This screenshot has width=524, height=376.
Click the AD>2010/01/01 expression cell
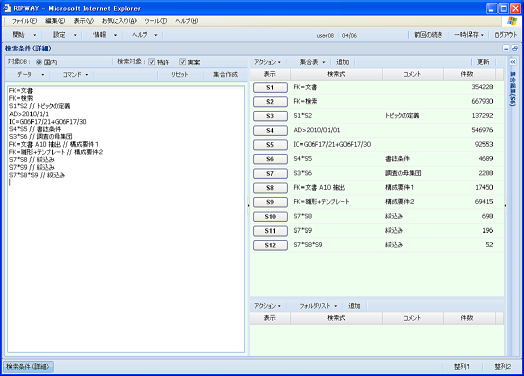316,130
